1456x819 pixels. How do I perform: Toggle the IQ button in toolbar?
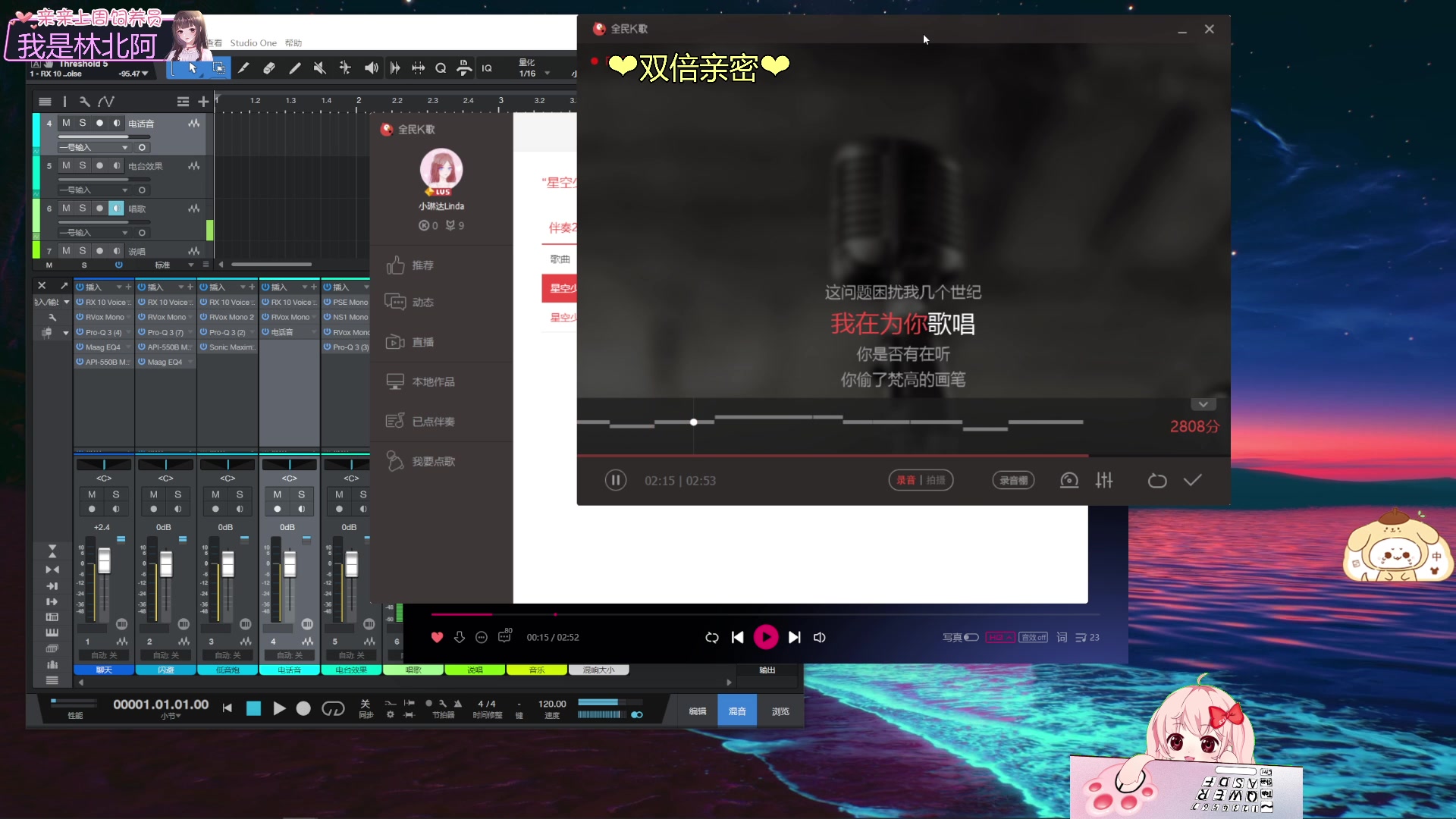pos(487,68)
